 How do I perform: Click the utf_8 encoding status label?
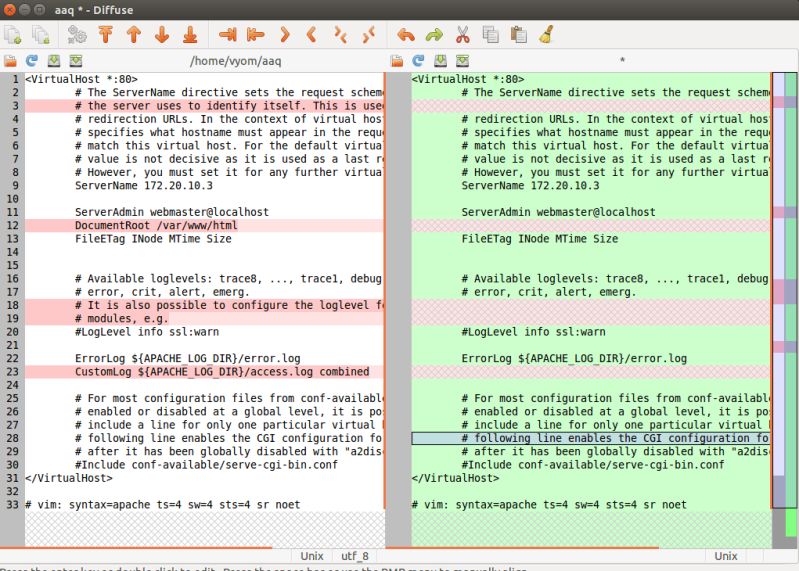(x=355, y=556)
